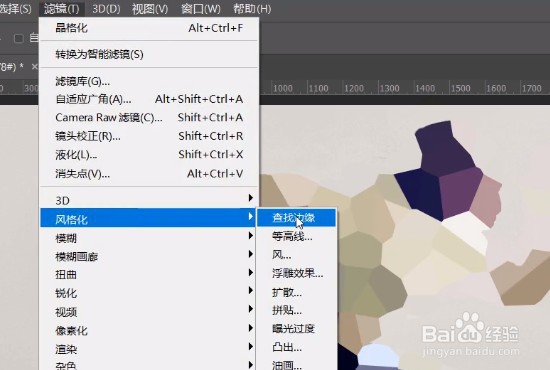
Task: Click the 1000 ruler mark
Action: point(283,88)
